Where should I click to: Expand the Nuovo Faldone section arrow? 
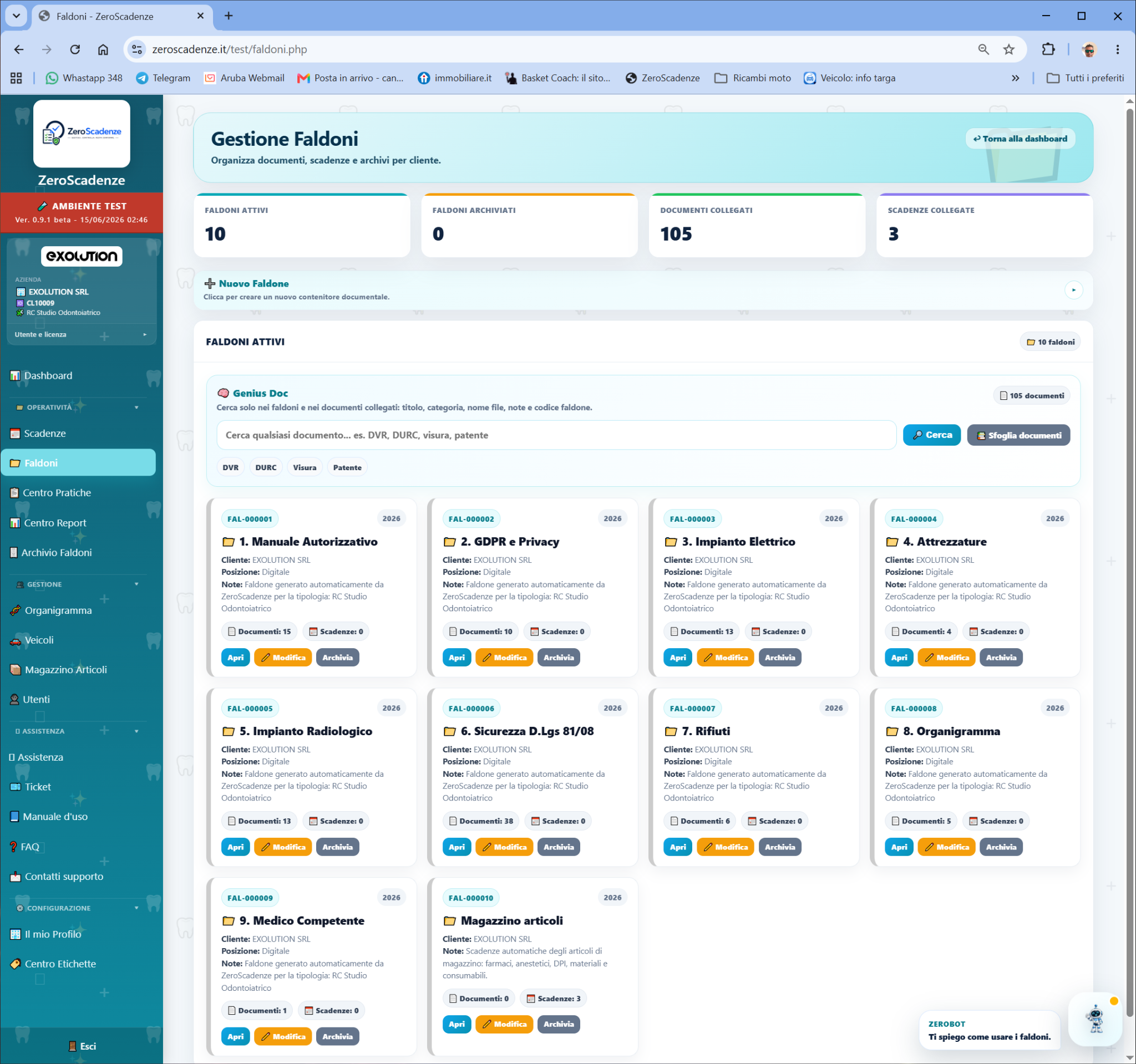tap(1073, 290)
